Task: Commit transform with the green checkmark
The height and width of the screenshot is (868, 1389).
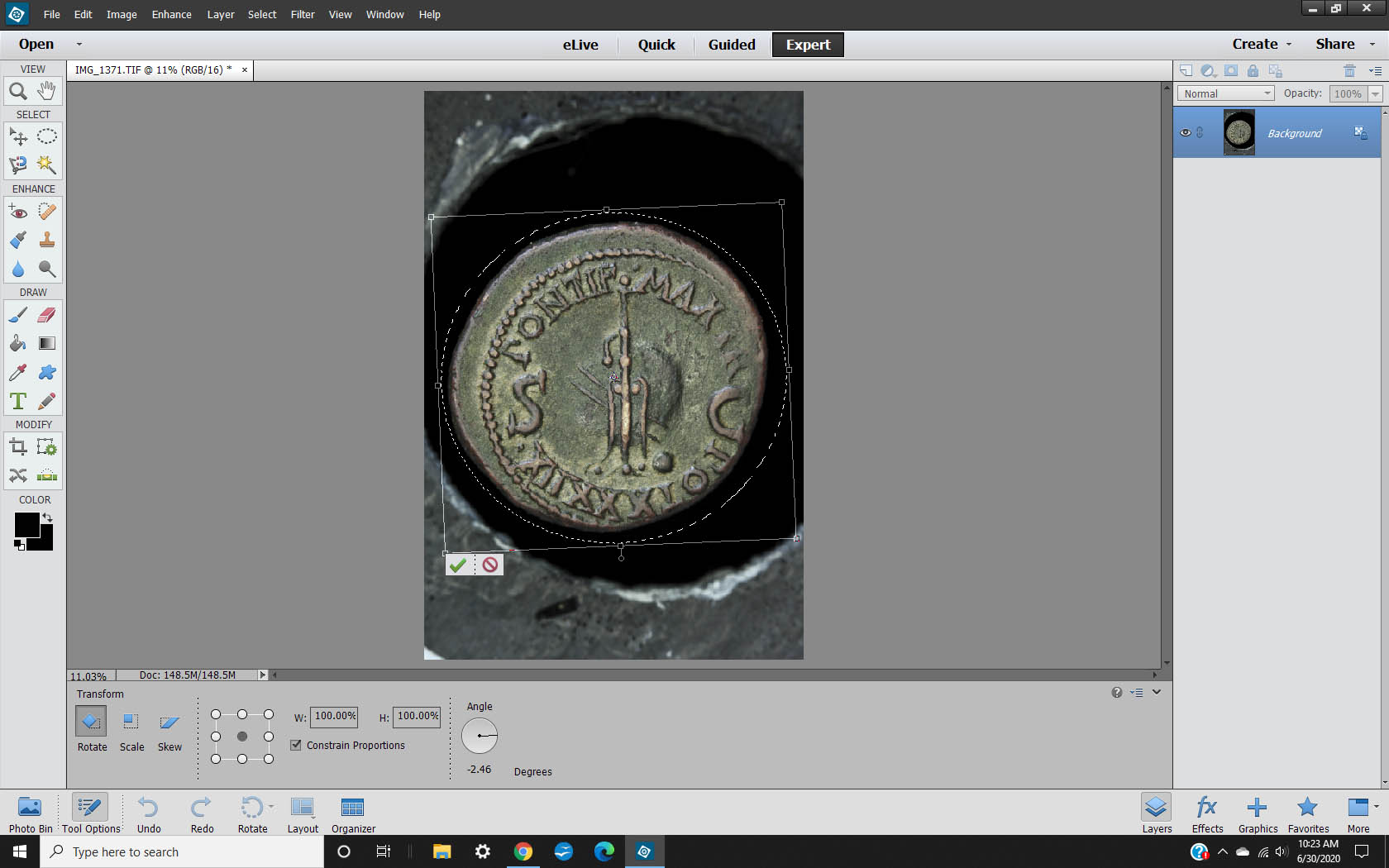Action: pyautogui.click(x=458, y=565)
